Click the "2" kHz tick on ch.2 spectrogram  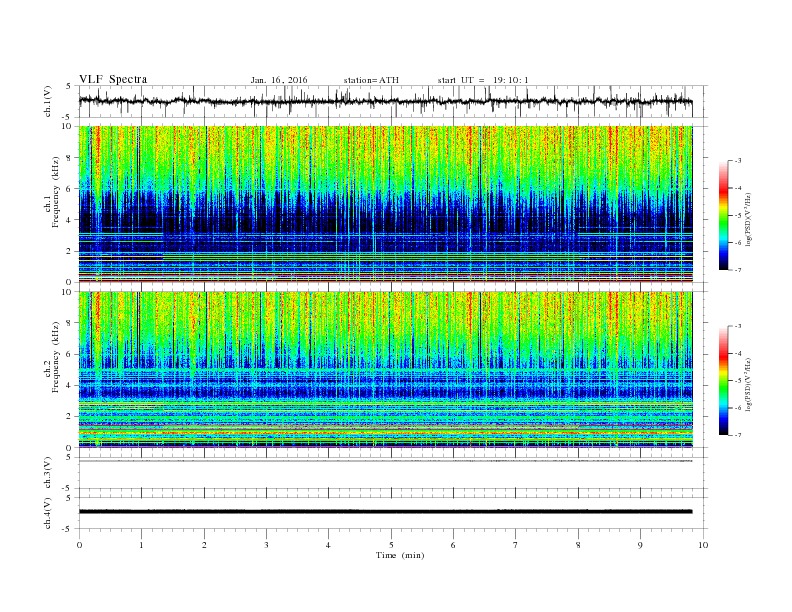[69, 417]
